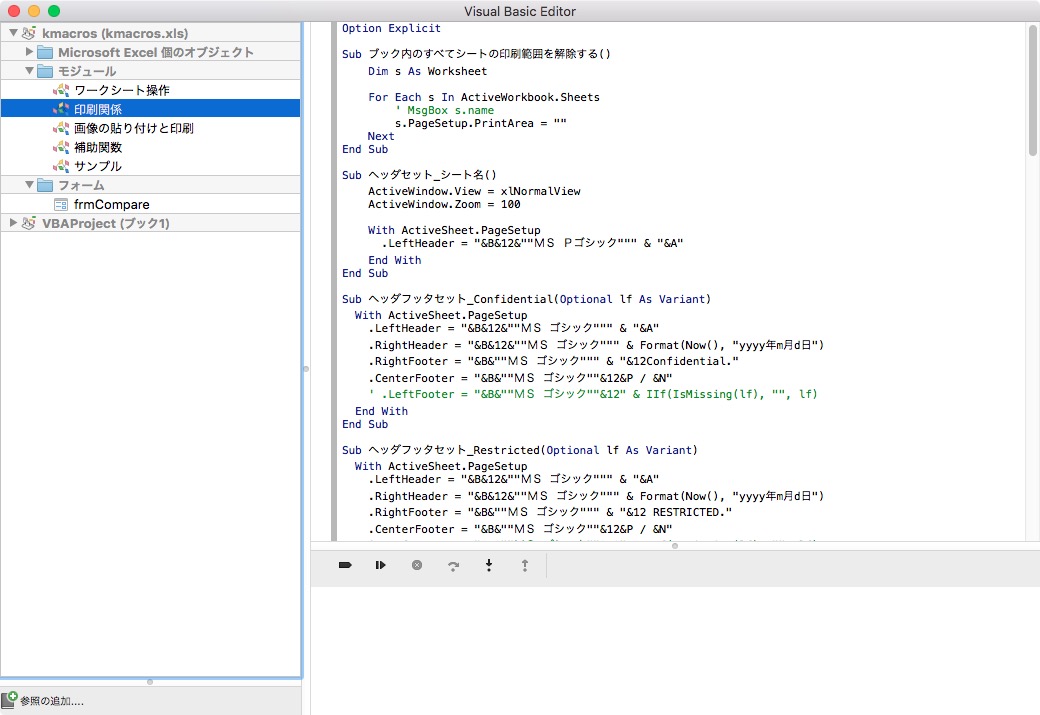Click the Step Into debug button
1040x715 pixels.
[x=489, y=565]
